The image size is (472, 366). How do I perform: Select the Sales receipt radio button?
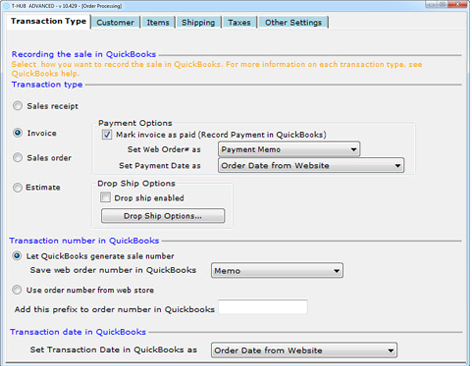point(18,106)
